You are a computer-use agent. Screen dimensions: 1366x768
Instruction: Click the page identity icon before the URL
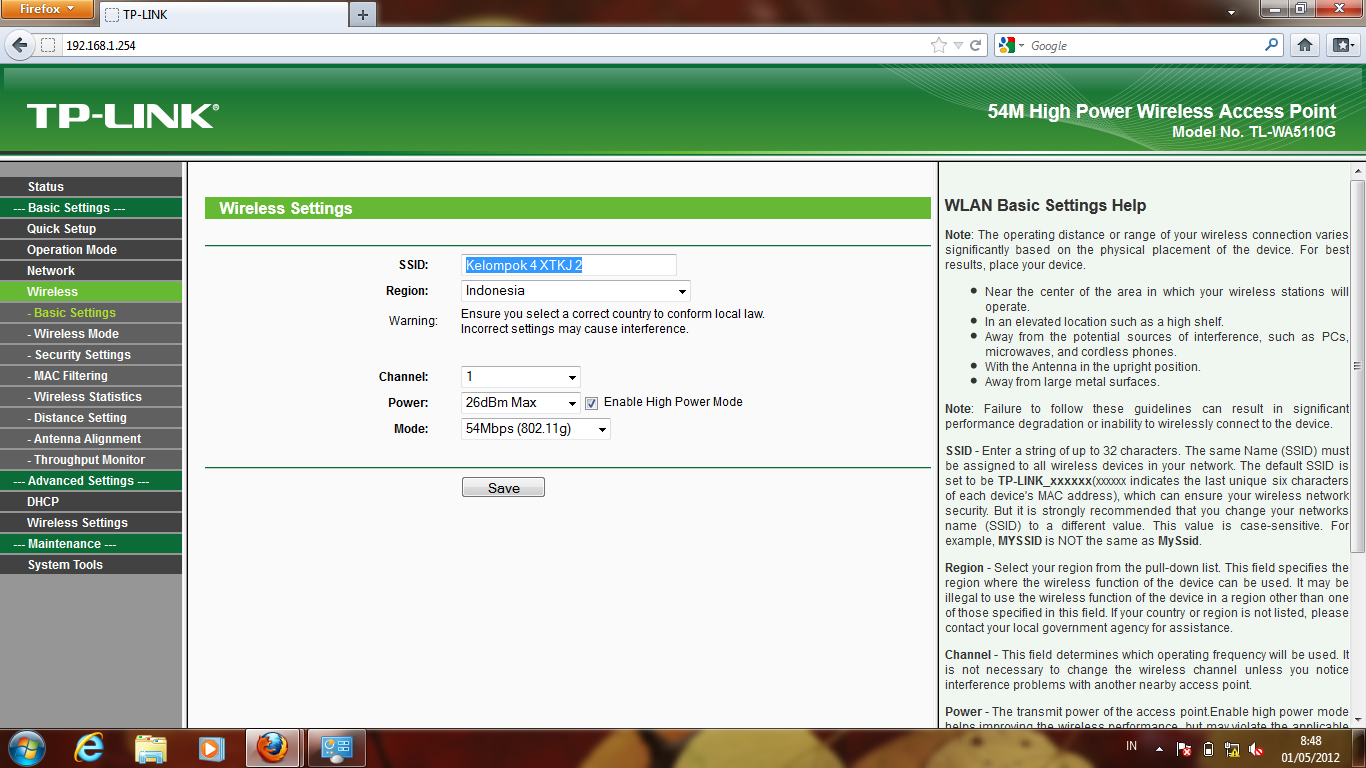(x=48, y=45)
